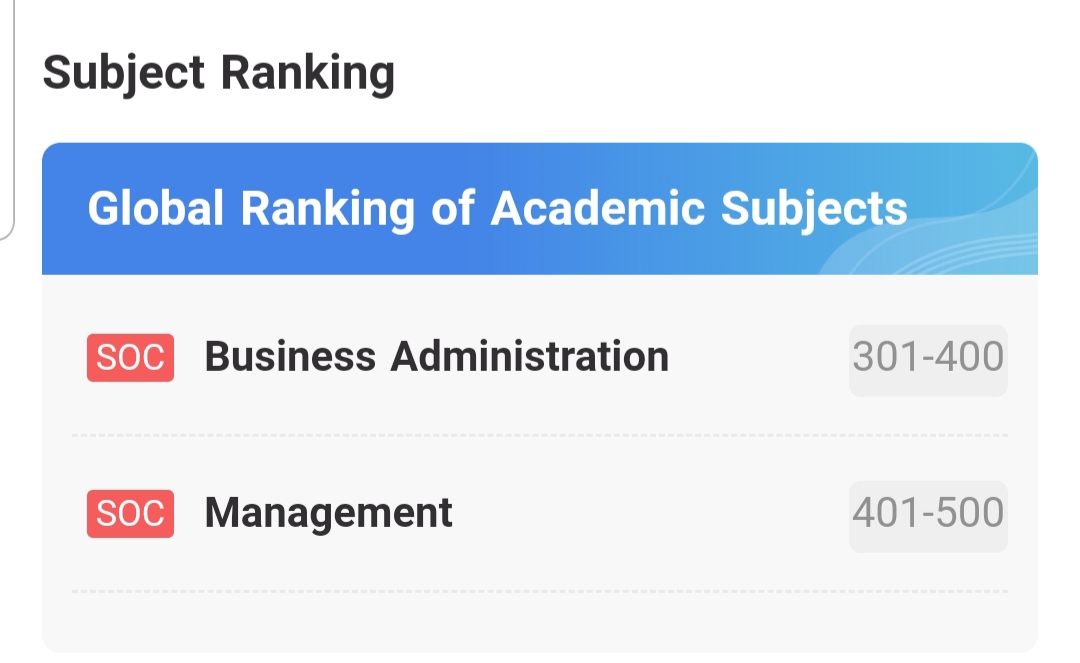
Task: Click the dashed divider under Business Administration
Action: click(540, 436)
